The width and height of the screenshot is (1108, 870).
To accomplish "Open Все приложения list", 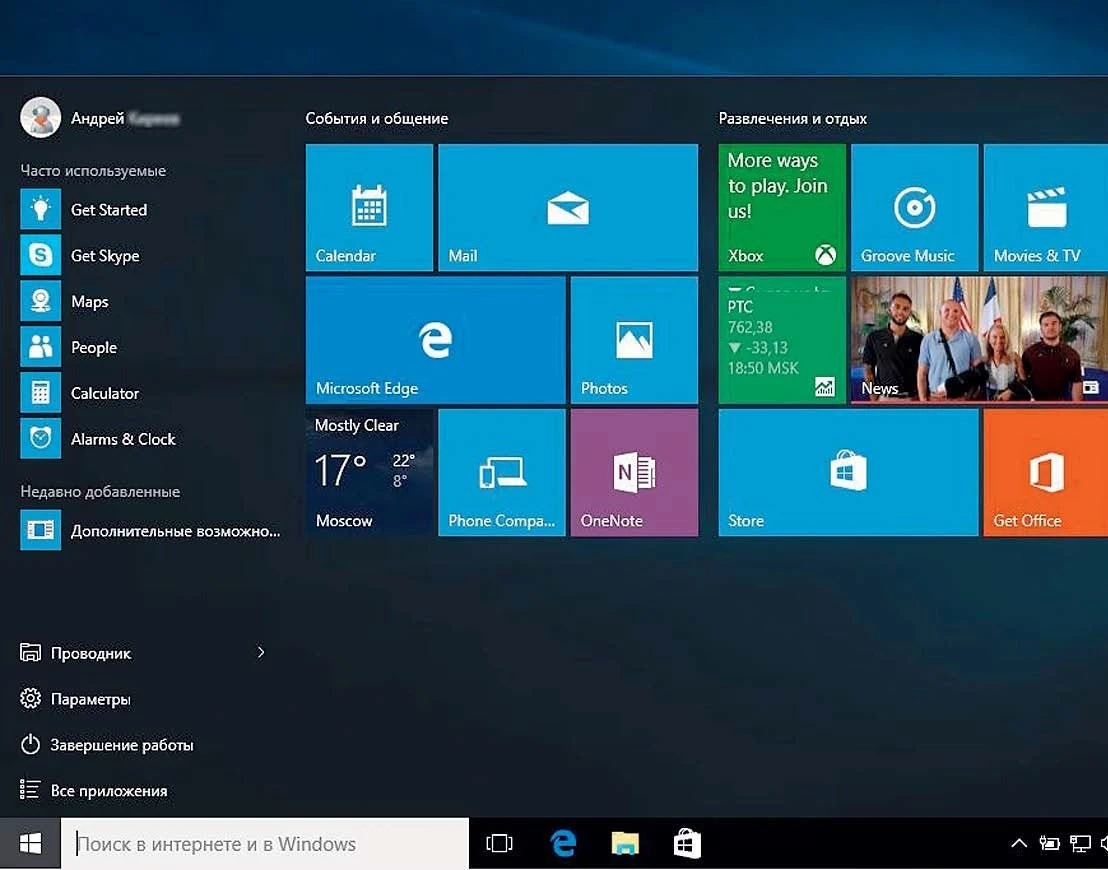I will [x=108, y=791].
